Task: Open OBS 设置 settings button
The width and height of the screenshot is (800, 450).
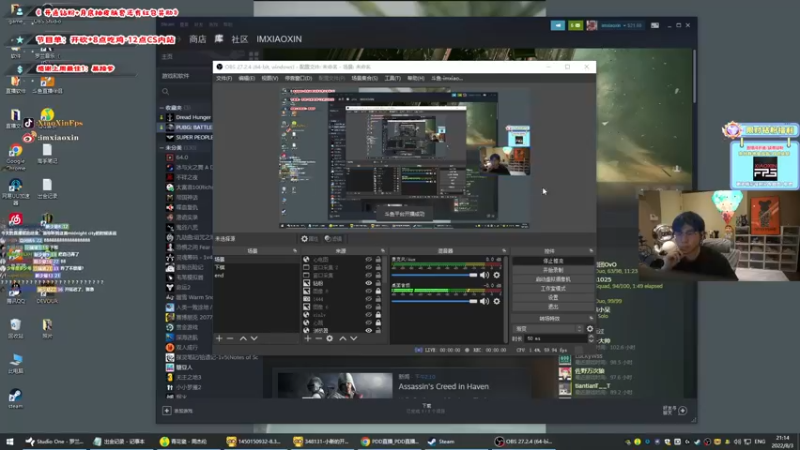Action: tap(553, 297)
